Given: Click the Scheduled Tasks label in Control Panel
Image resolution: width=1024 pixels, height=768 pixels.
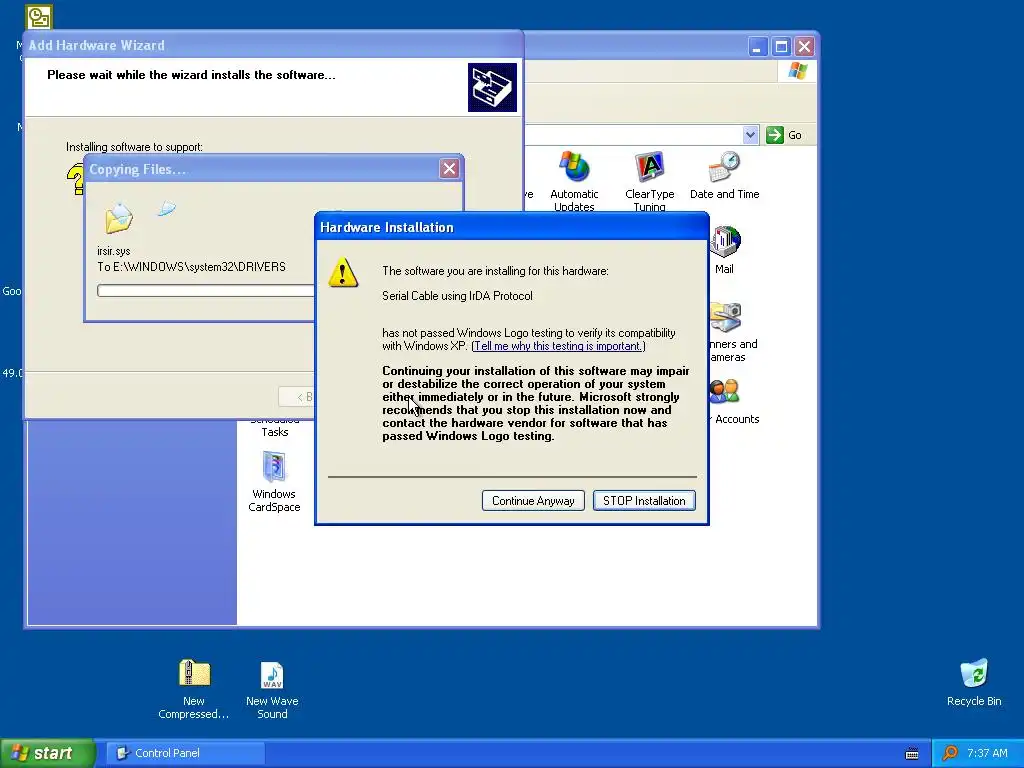Looking at the screenshot, I should click(274, 428).
